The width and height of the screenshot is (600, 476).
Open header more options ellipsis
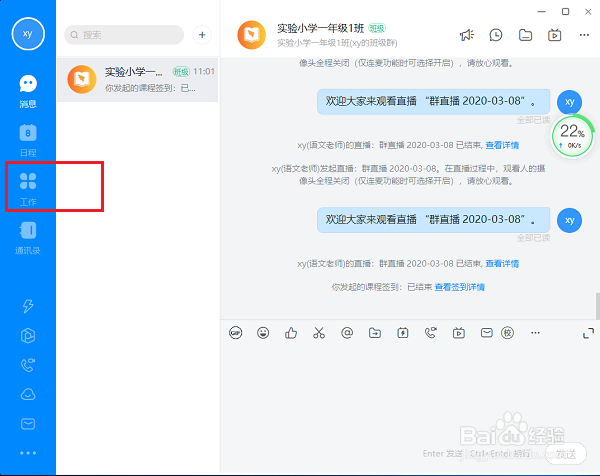pyautogui.click(x=584, y=35)
